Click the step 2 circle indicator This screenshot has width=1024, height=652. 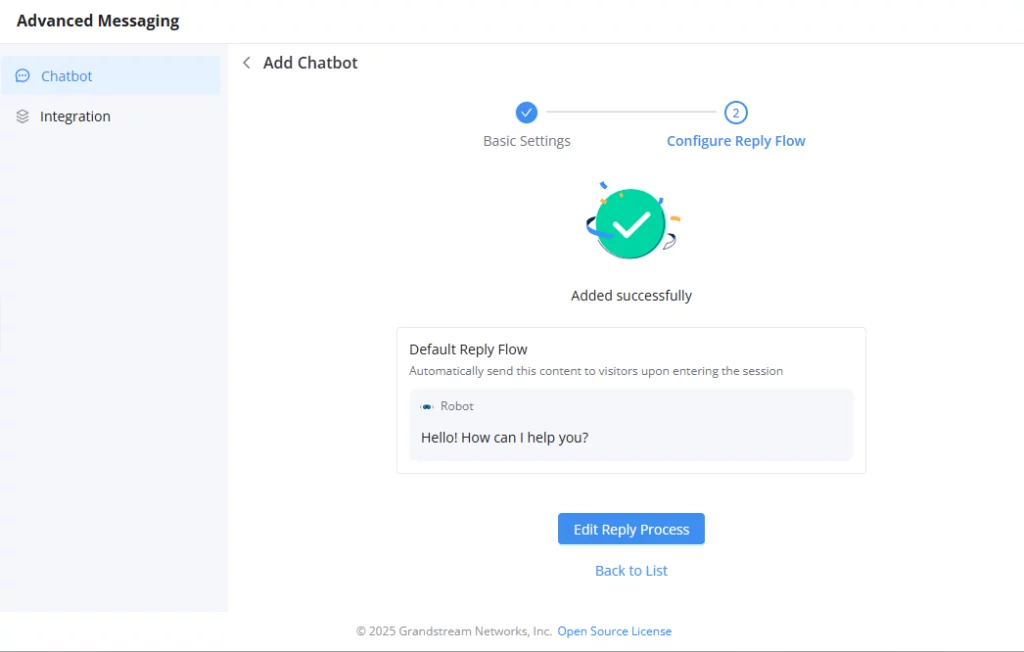[x=735, y=112]
